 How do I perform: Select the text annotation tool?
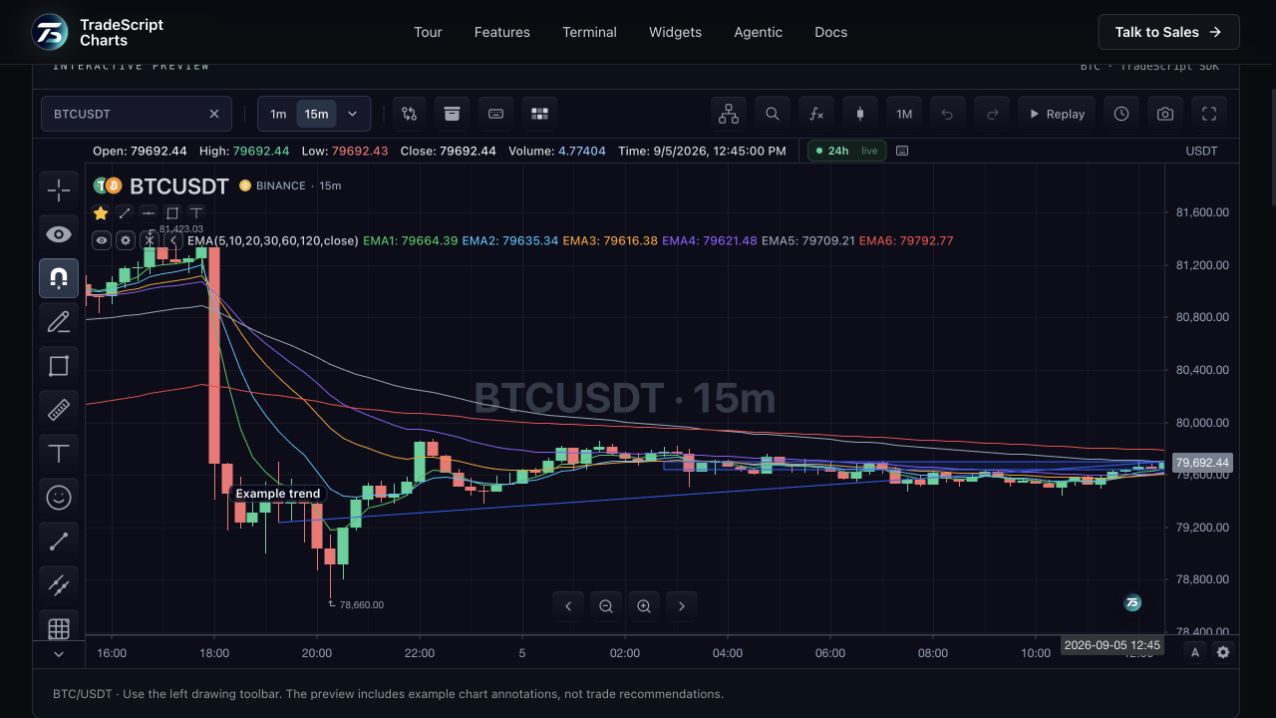tap(59, 453)
